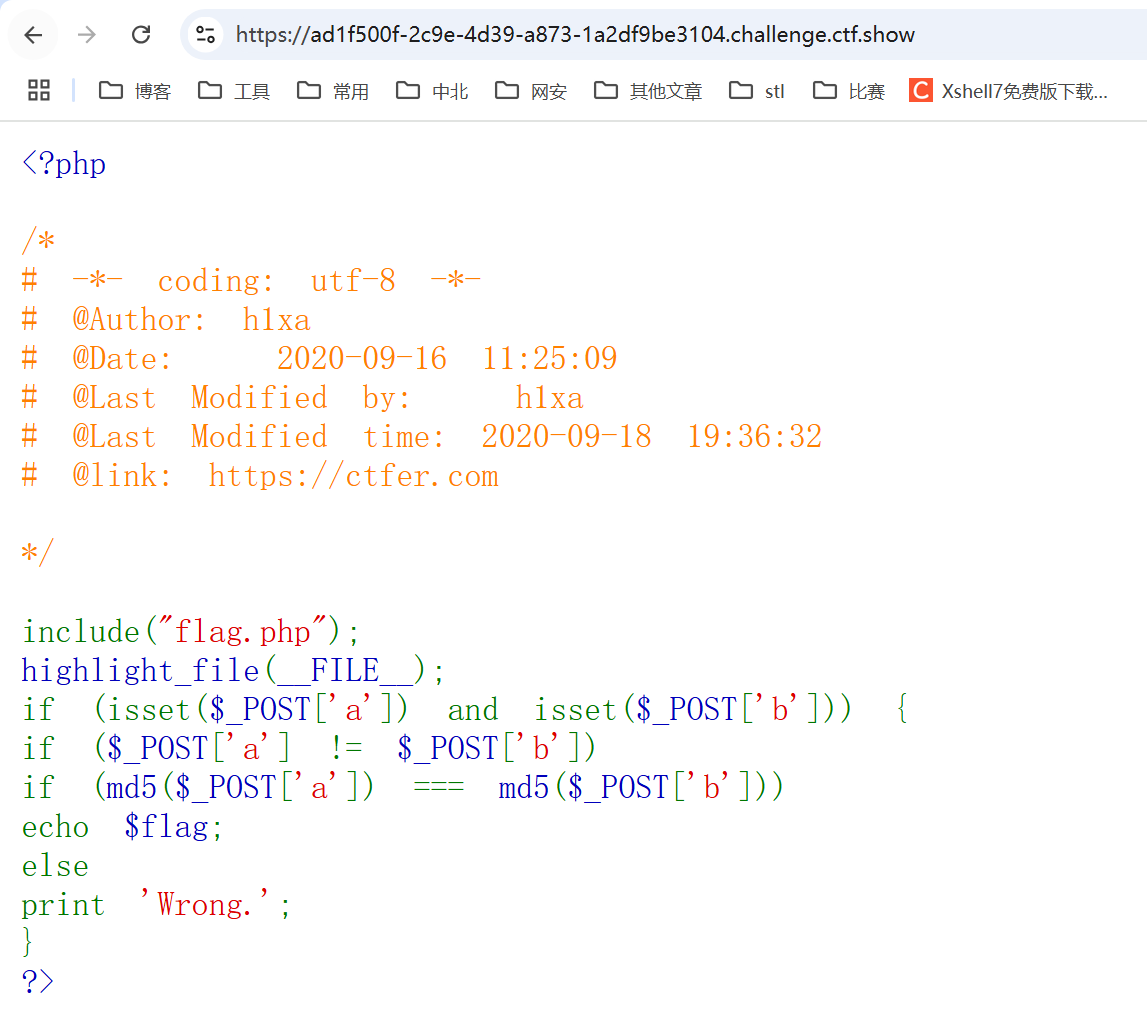
Task: Click the "$_POST['a'] != $_POST['b']" line
Action: pos(309,748)
